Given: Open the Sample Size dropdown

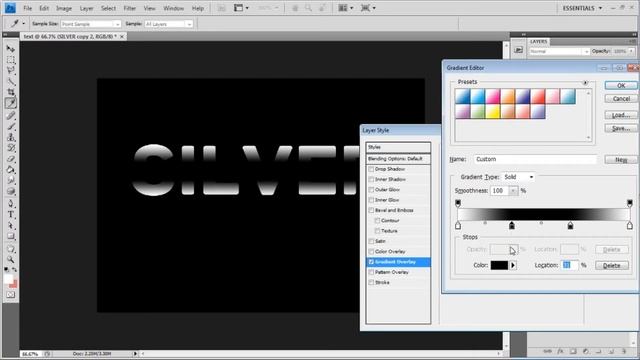Looking at the screenshot, I should click(91, 24).
